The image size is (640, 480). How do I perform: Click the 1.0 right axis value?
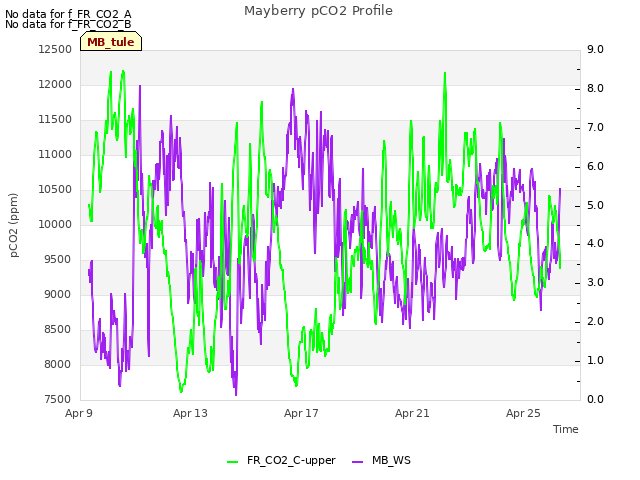(x=595, y=360)
